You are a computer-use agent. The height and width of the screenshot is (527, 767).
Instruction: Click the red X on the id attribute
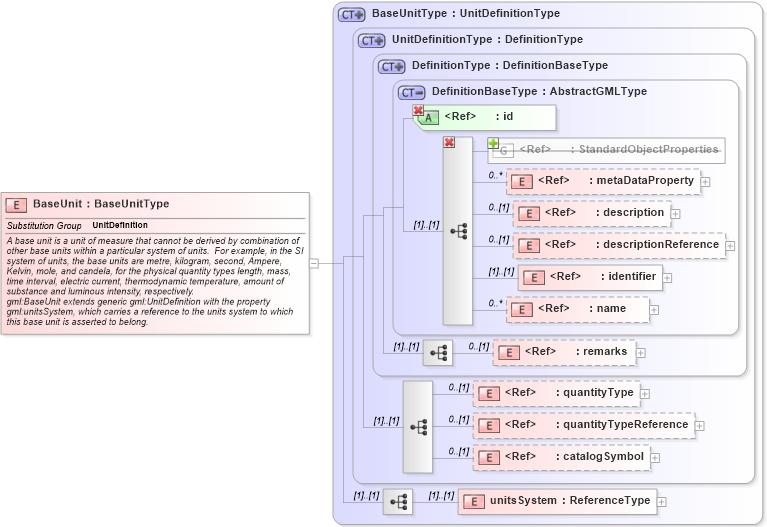[418, 110]
